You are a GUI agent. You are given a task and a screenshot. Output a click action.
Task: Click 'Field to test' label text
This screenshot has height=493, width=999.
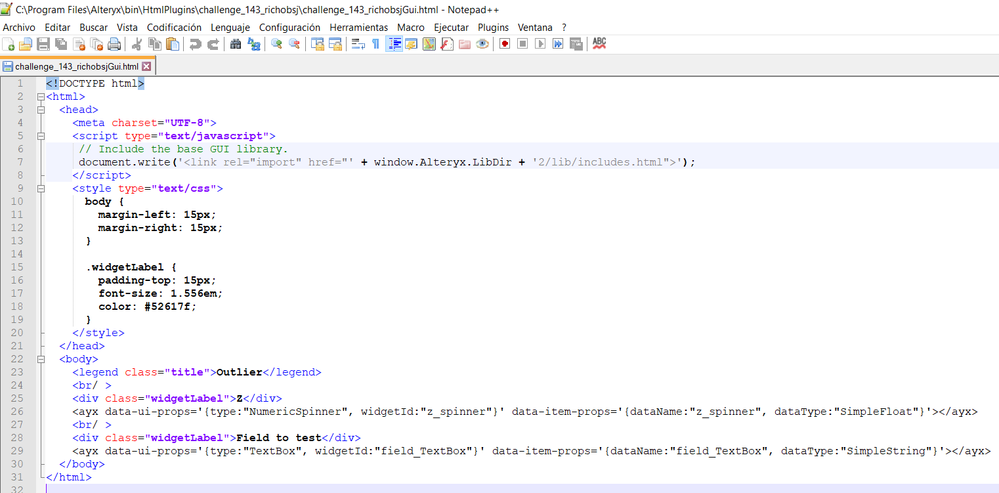click(x=278, y=438)
